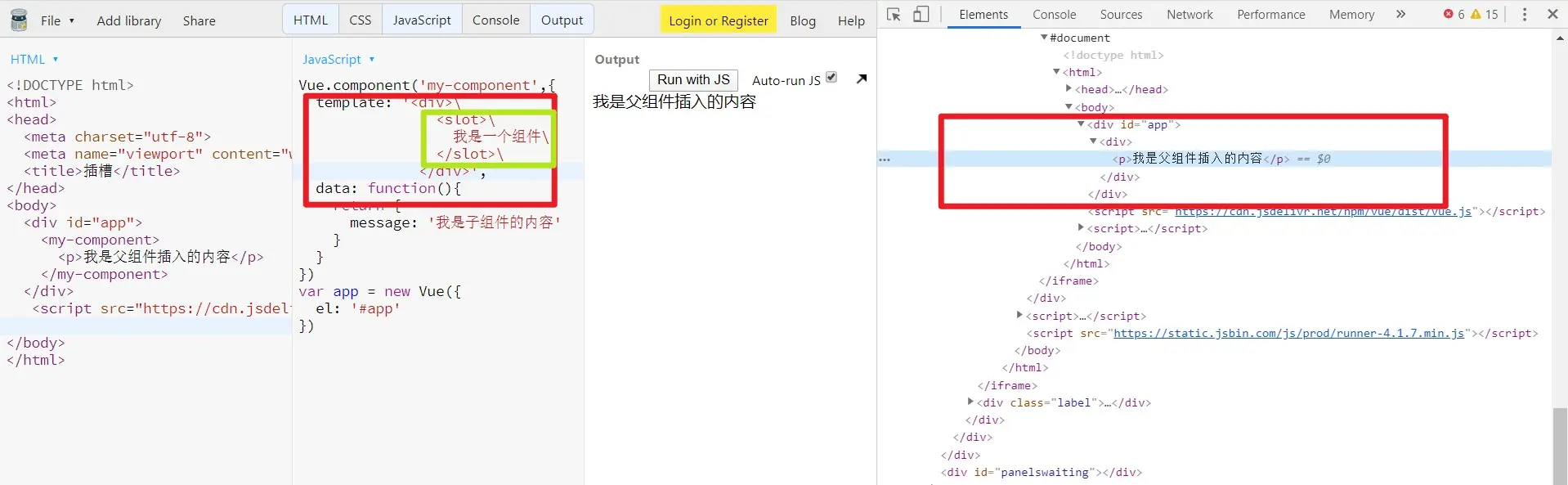Toggle the CSS panel tab
Viewport: 1568px width, 485px height.
361,20
